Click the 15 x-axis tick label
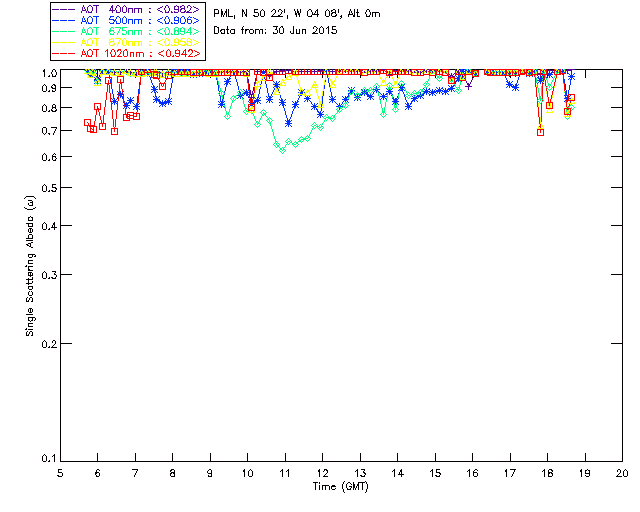The width and height of the screenshot is (640, 512). click(x=435, y=473)
